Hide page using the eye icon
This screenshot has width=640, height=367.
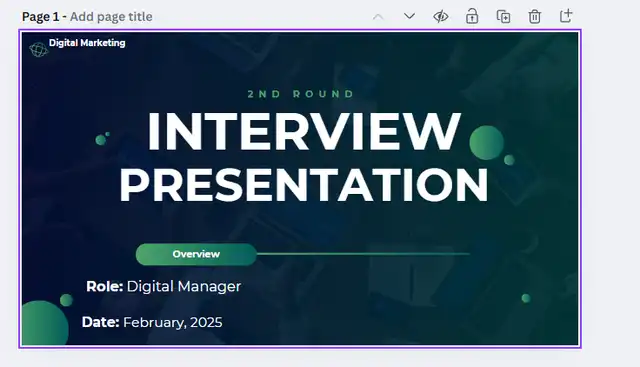click(441, 17)
